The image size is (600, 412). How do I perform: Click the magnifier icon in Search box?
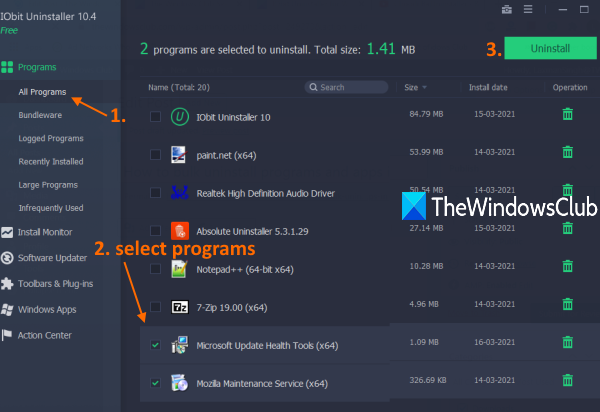(313, 87)
